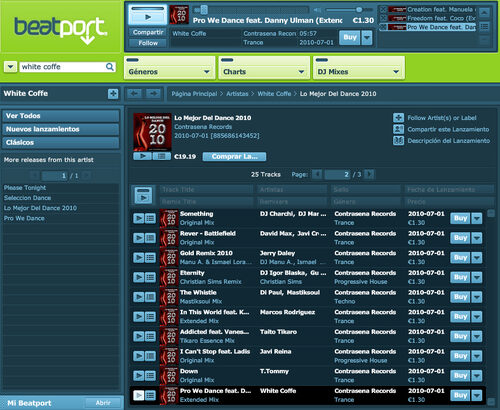Click the plus icon beside White Coffe heading
The image size is (500, 410).
click(113, 94)
